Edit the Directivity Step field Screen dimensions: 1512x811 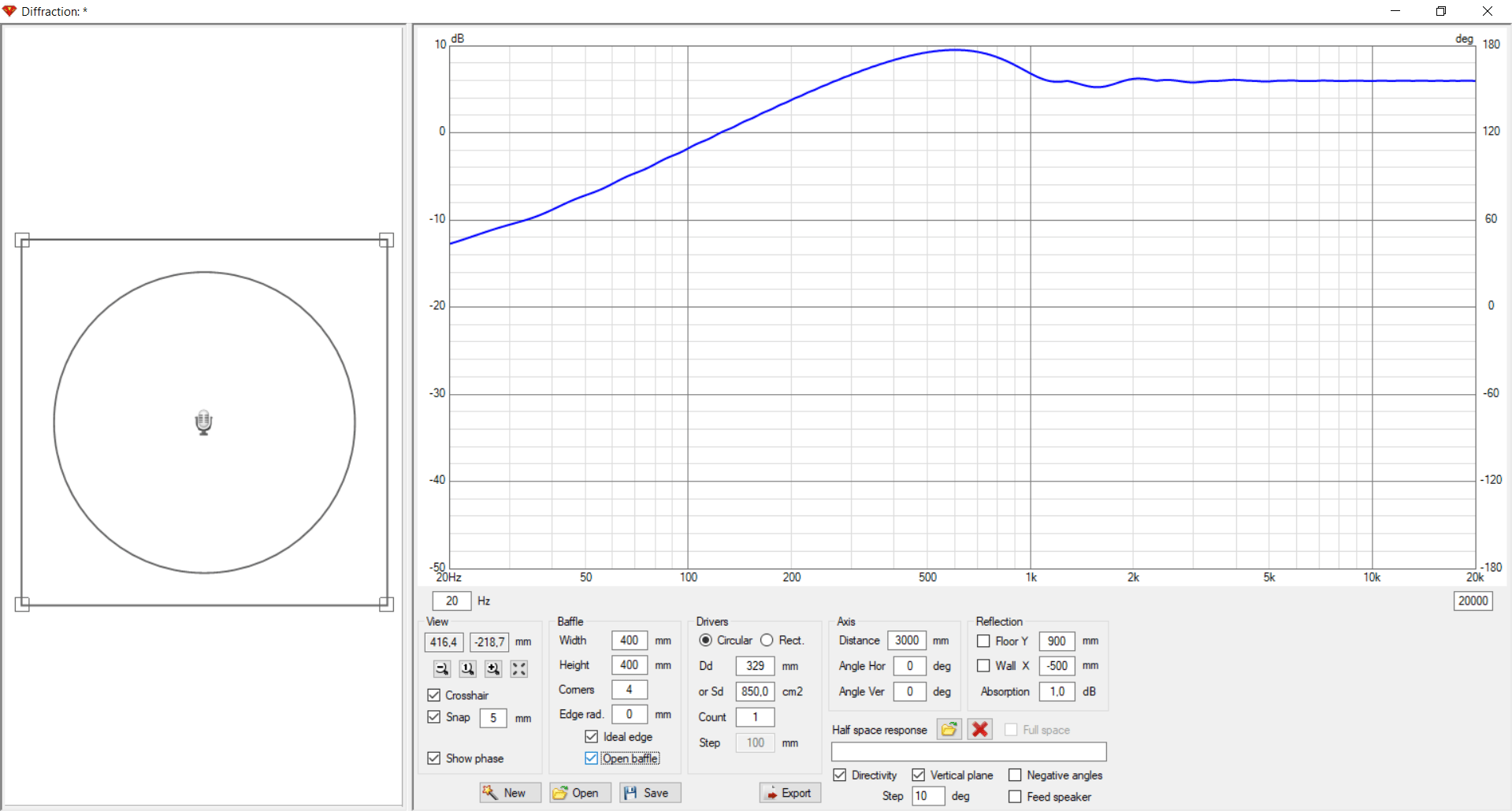coord(928,796)
